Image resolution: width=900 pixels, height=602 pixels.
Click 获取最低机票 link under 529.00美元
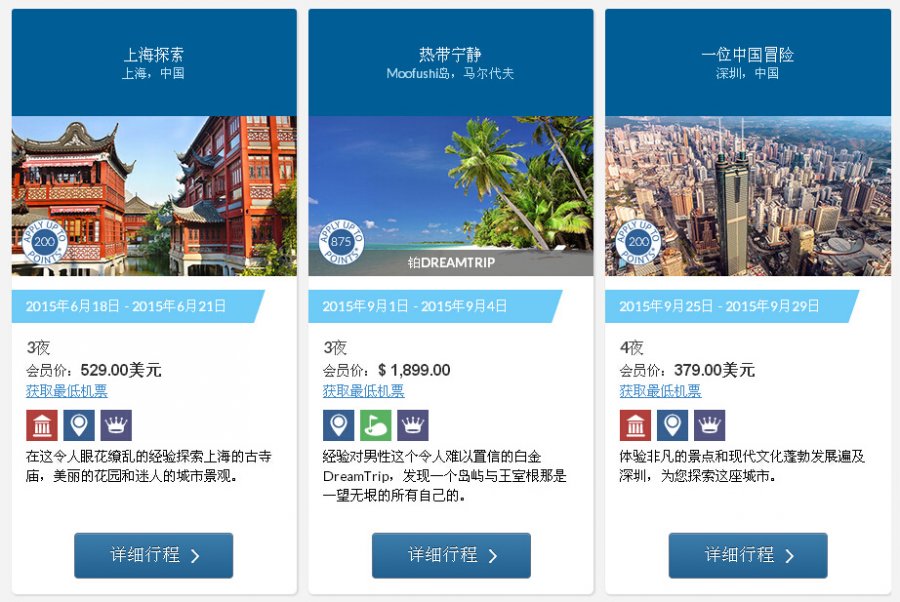[67, 391]
